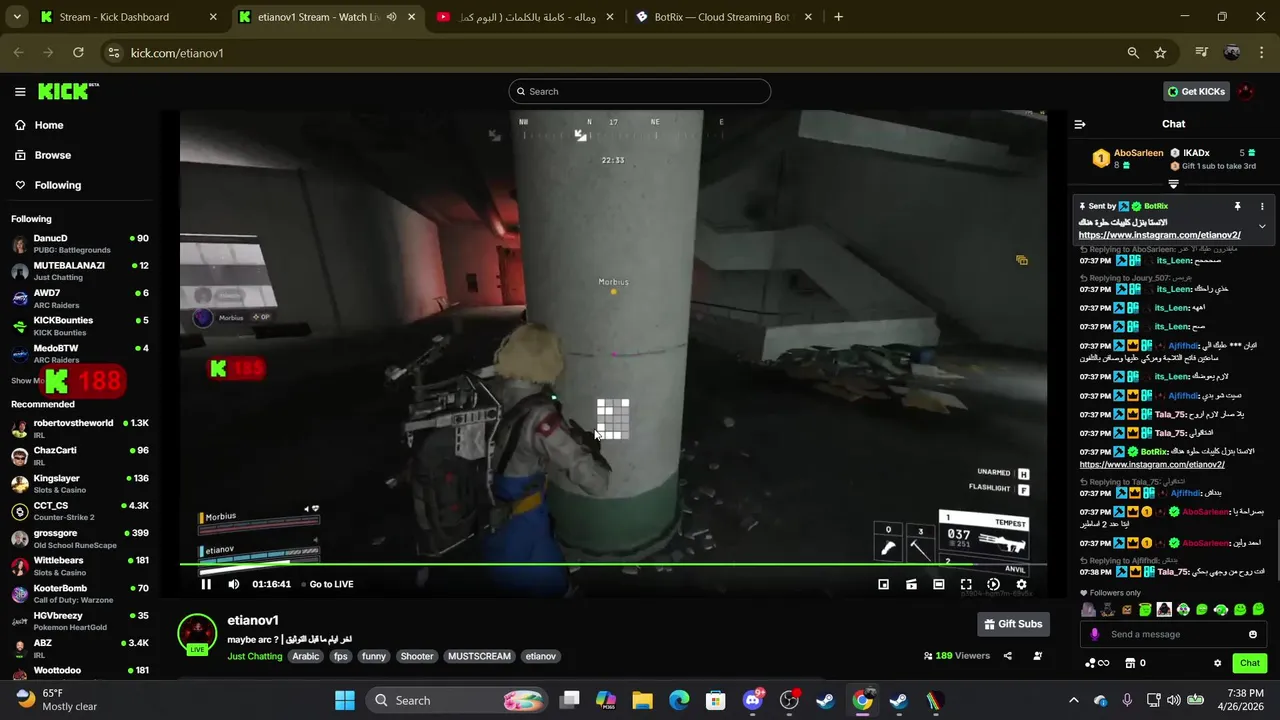Switch to the YouTube browser tab
Screen dimensions: 1280x720
(523, 17)
